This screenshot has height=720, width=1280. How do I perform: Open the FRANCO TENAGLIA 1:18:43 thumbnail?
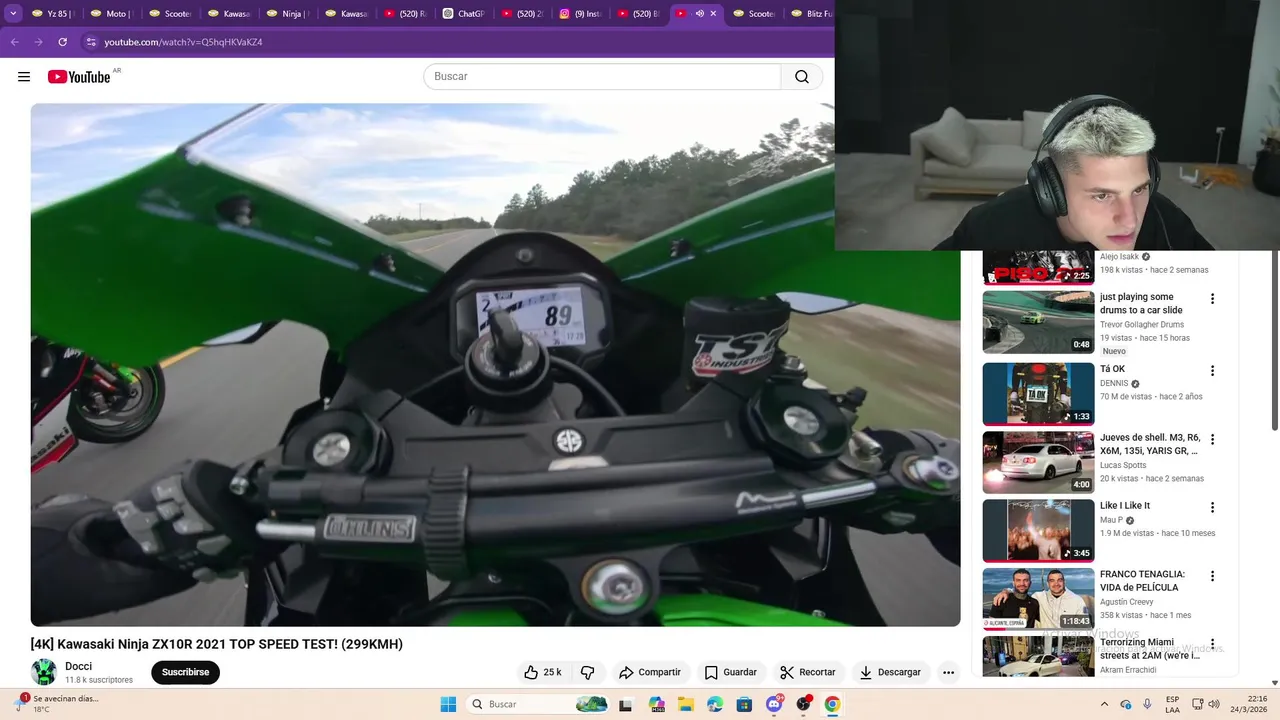1038,599
